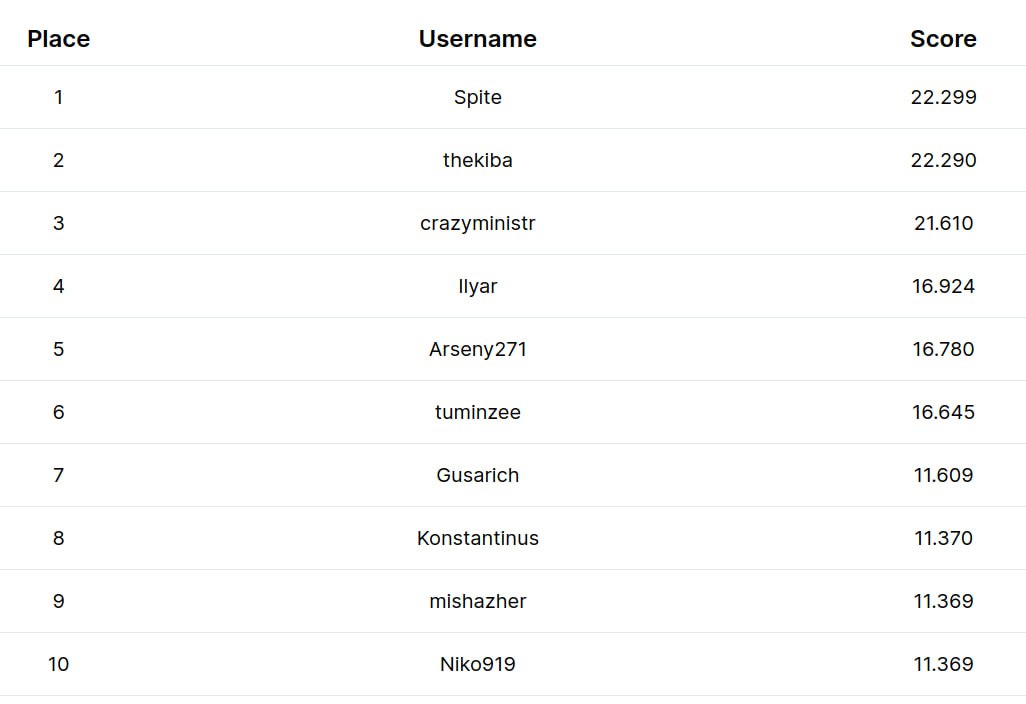Select username thekiba
This screenshot has height=704, width=1026.
pos(477,160)
